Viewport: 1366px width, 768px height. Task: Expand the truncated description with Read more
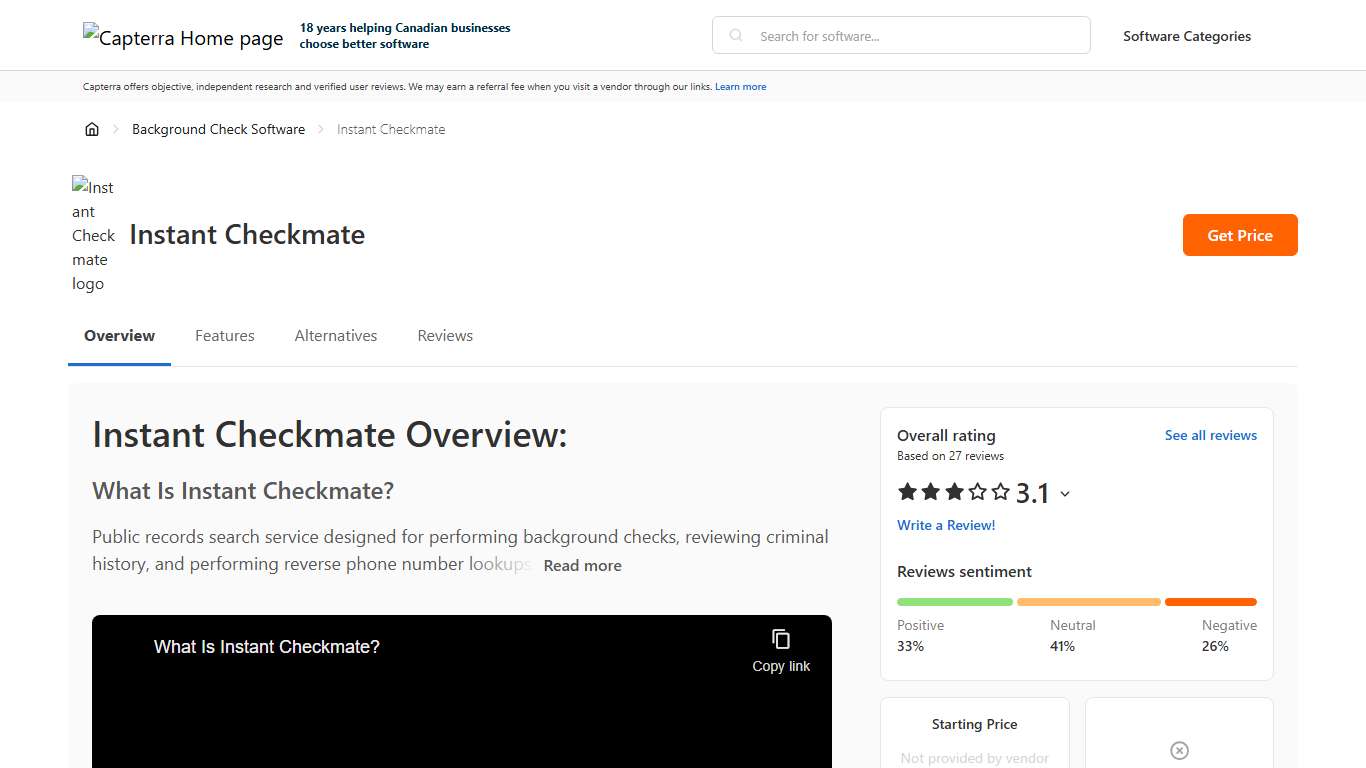(x=582, y=565)
